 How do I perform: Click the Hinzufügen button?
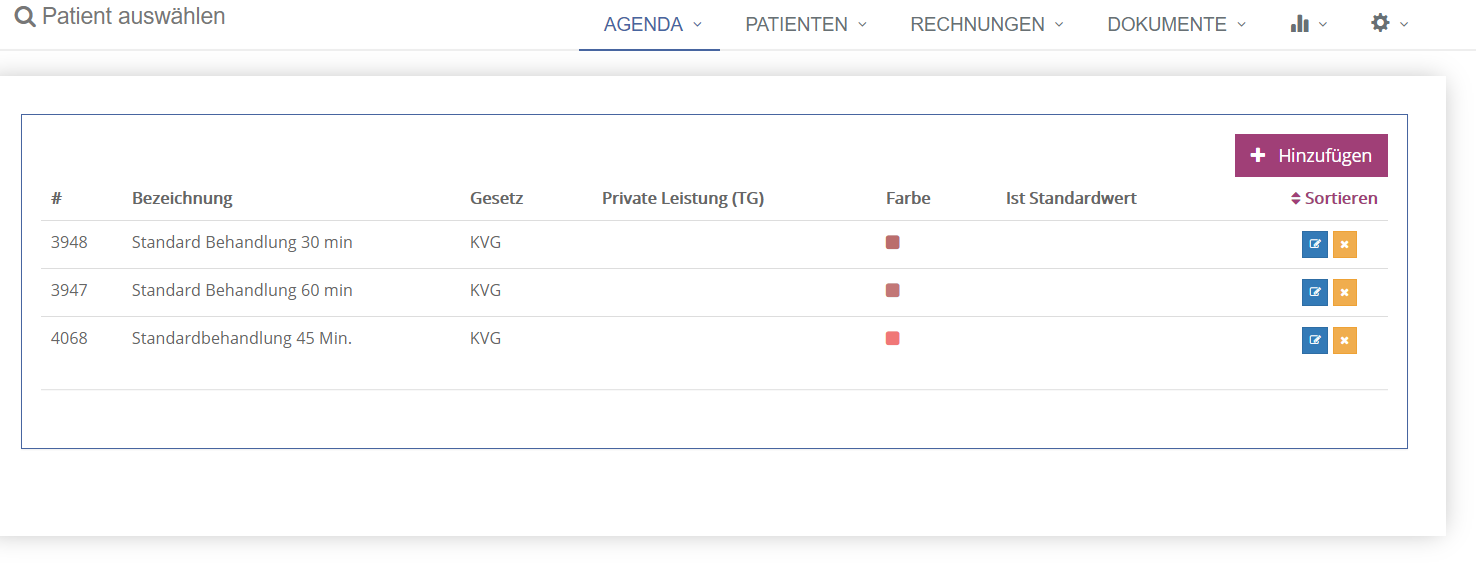click(x=1311, y=156)
